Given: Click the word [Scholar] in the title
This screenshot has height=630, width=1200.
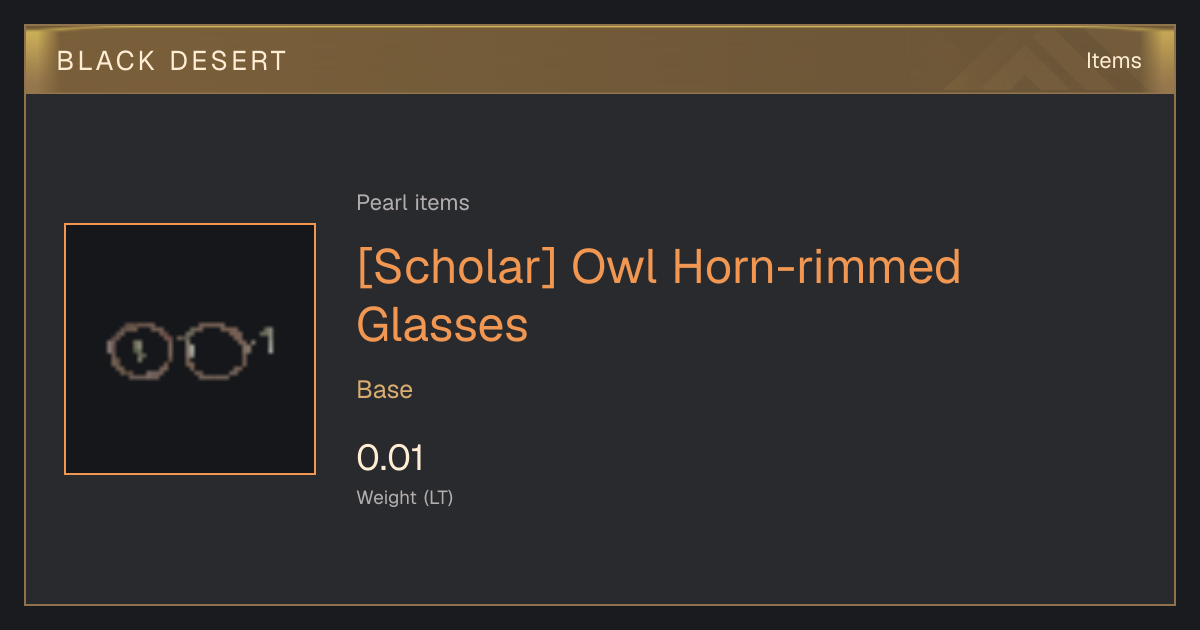Looking at the screenshot, I should [x=456, y=267].
